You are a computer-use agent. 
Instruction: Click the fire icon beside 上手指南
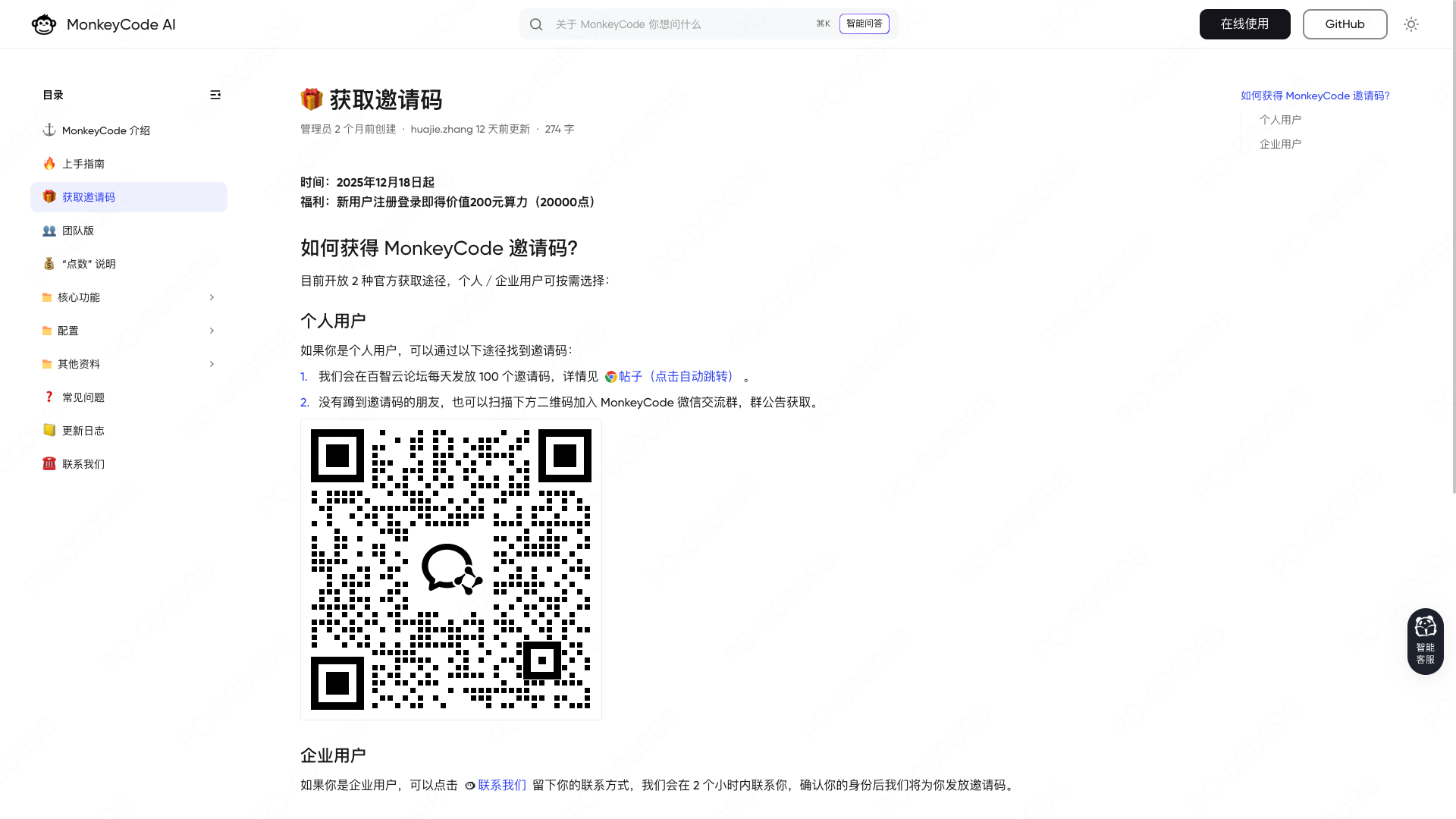coord(49,163)
